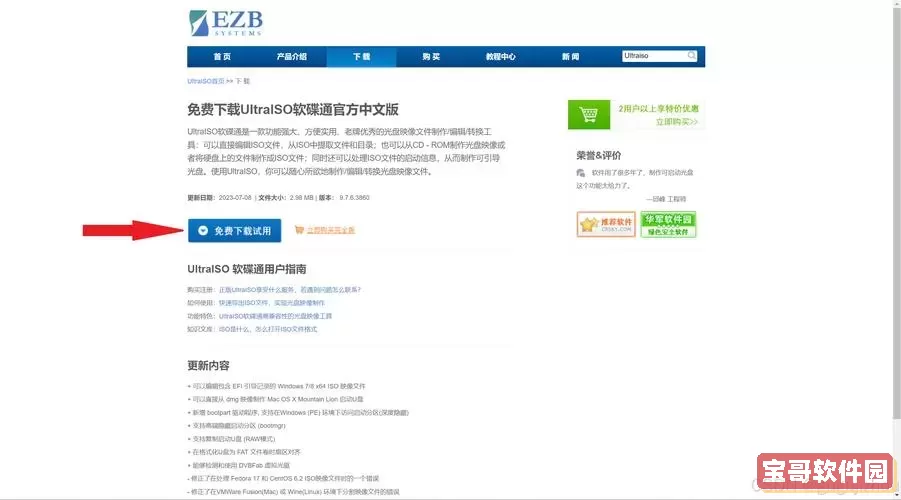Click the orange 立即购买 link beside the download button

click(330, 230)
